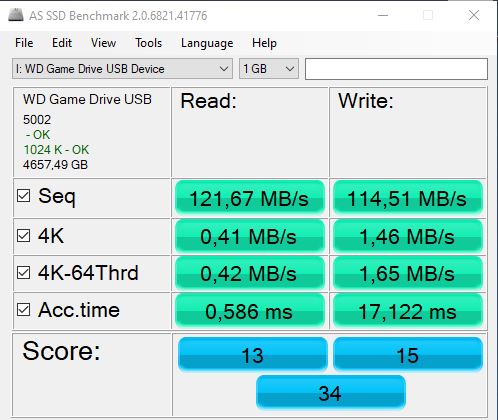Click the empty text field beside size dropdown

[396, 69]
